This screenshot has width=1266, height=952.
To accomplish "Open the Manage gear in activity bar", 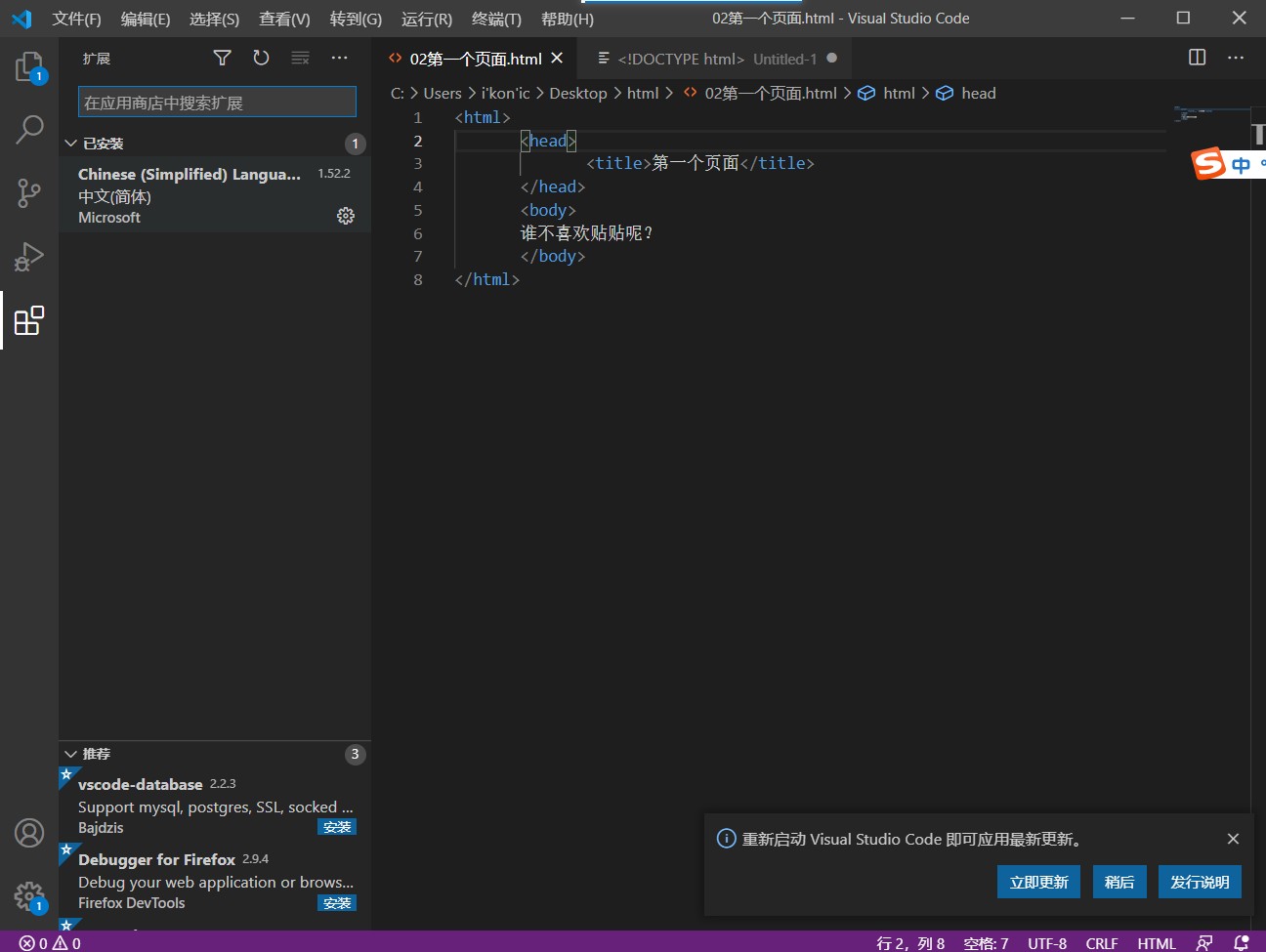I will pos(29,896).
